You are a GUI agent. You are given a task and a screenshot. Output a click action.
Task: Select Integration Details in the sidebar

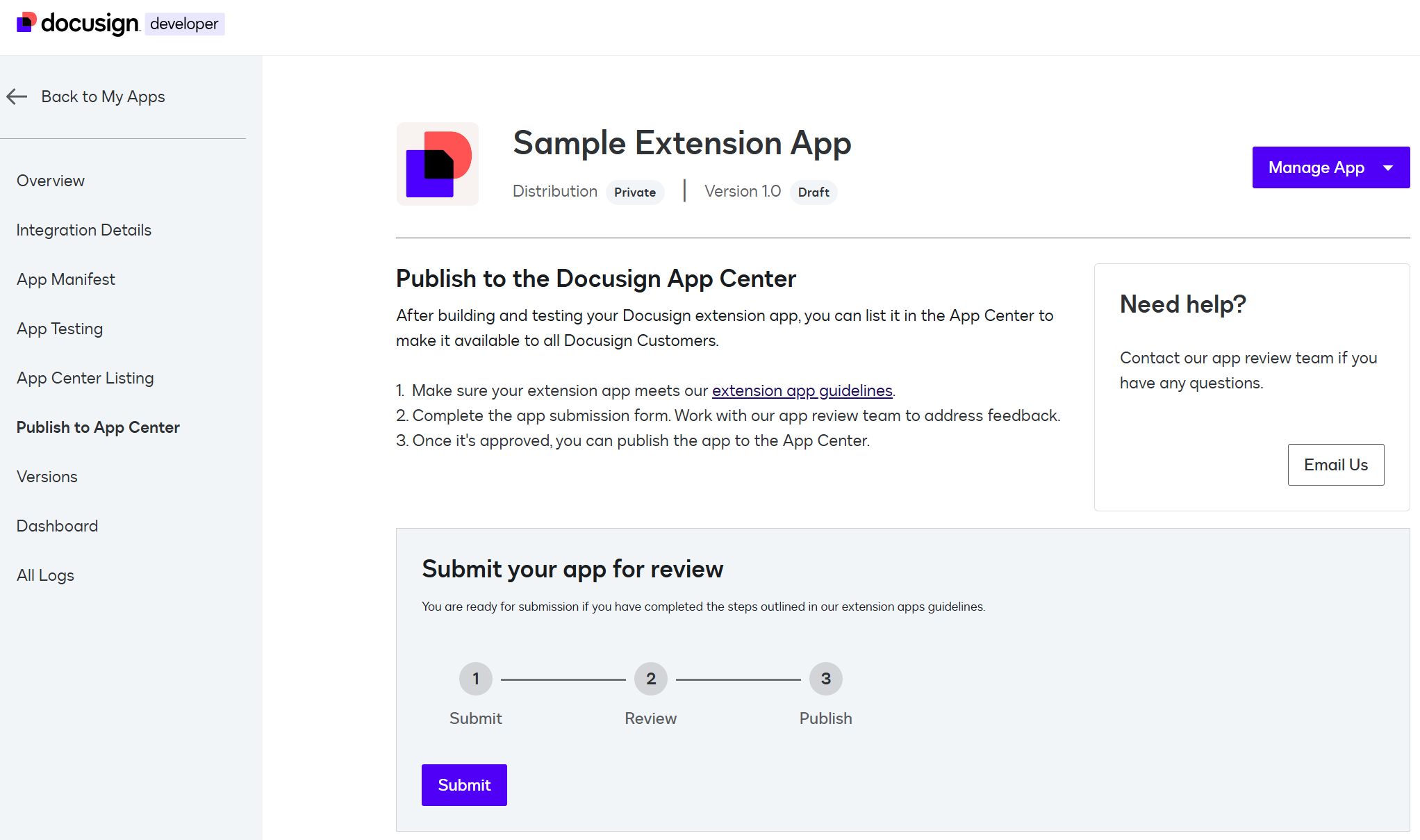pos(83,230)
